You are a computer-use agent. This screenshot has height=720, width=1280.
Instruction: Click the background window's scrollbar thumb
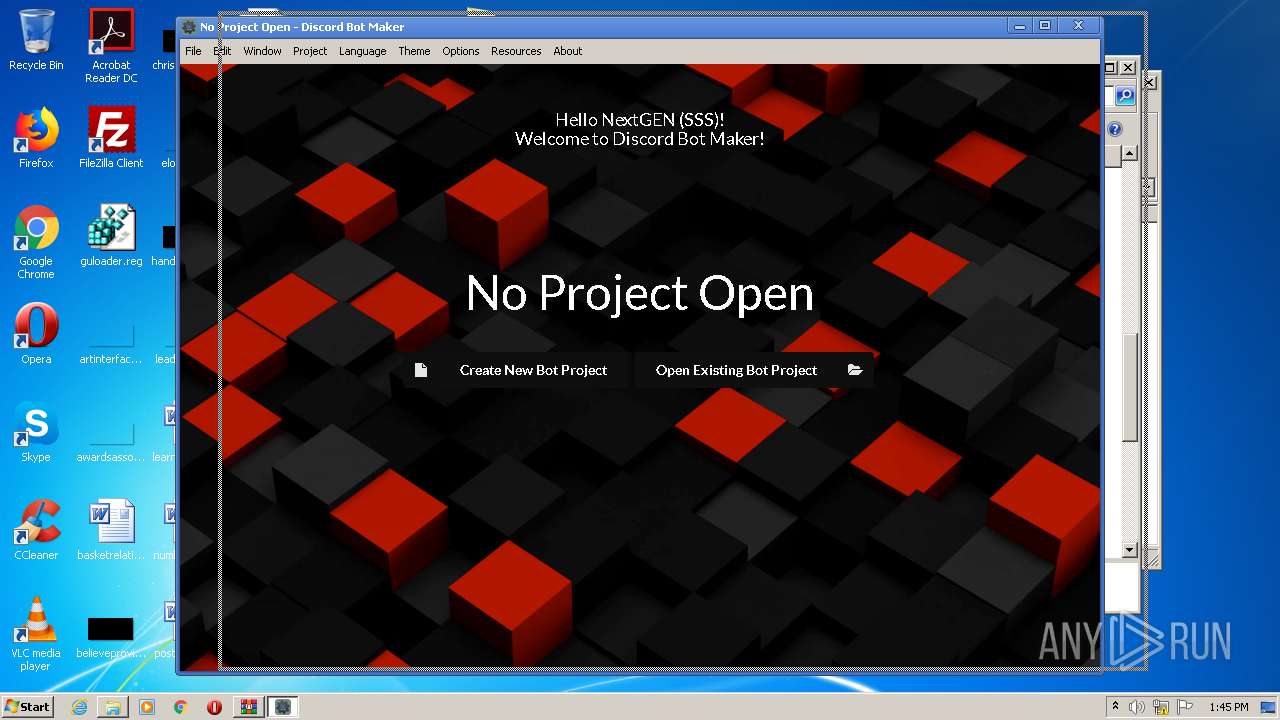pyautogui.click(x=1129, y=386)
